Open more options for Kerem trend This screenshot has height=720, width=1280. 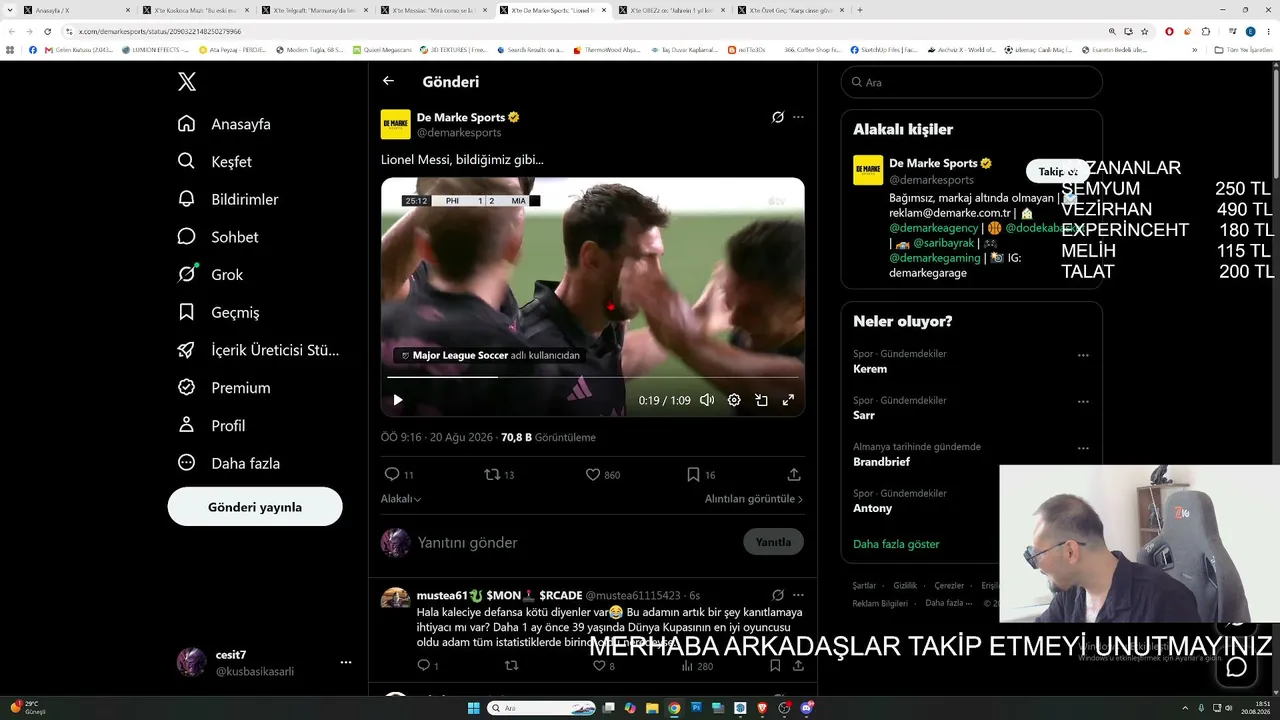[x=1083, y=355]
